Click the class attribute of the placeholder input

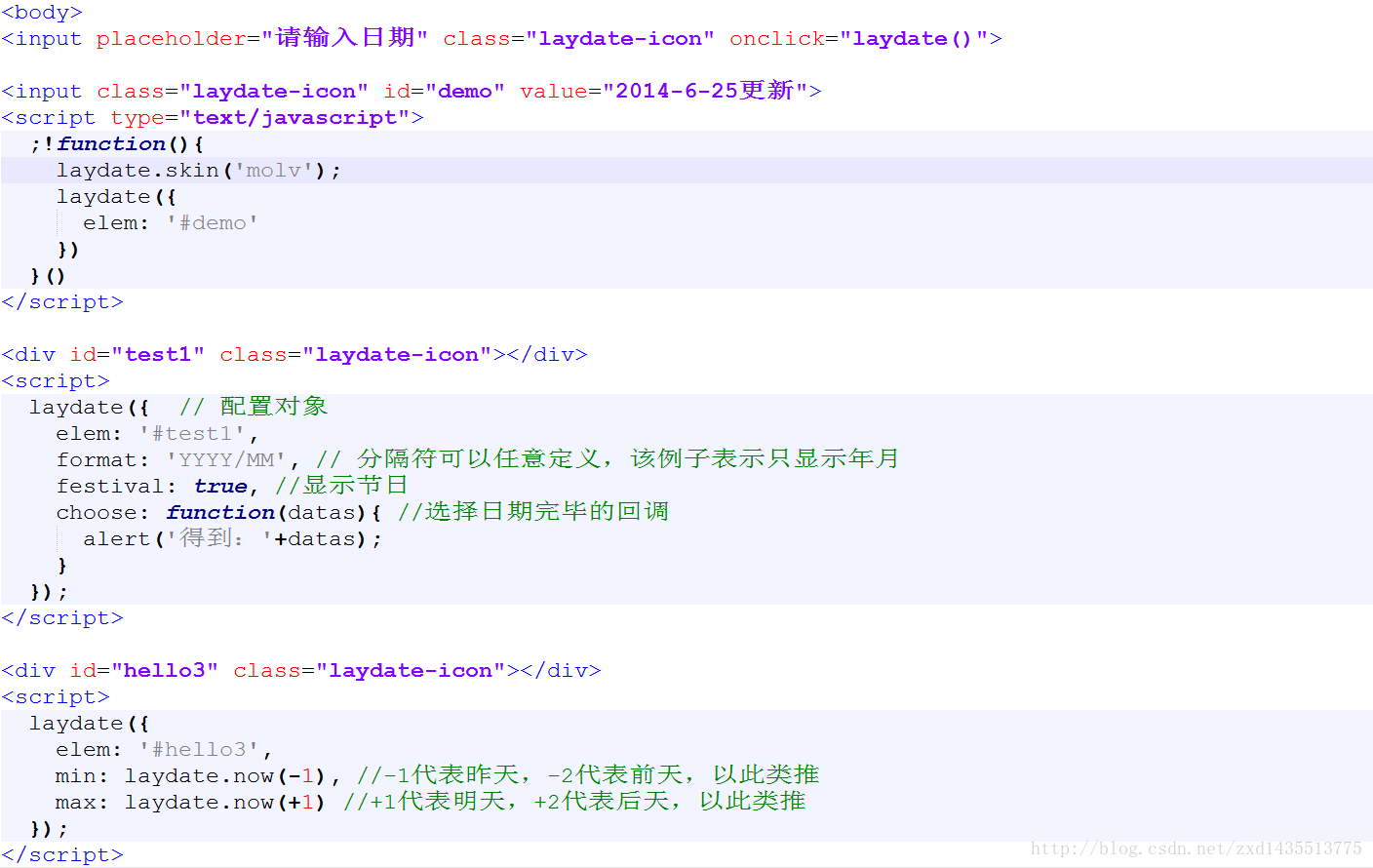point(578,38)
